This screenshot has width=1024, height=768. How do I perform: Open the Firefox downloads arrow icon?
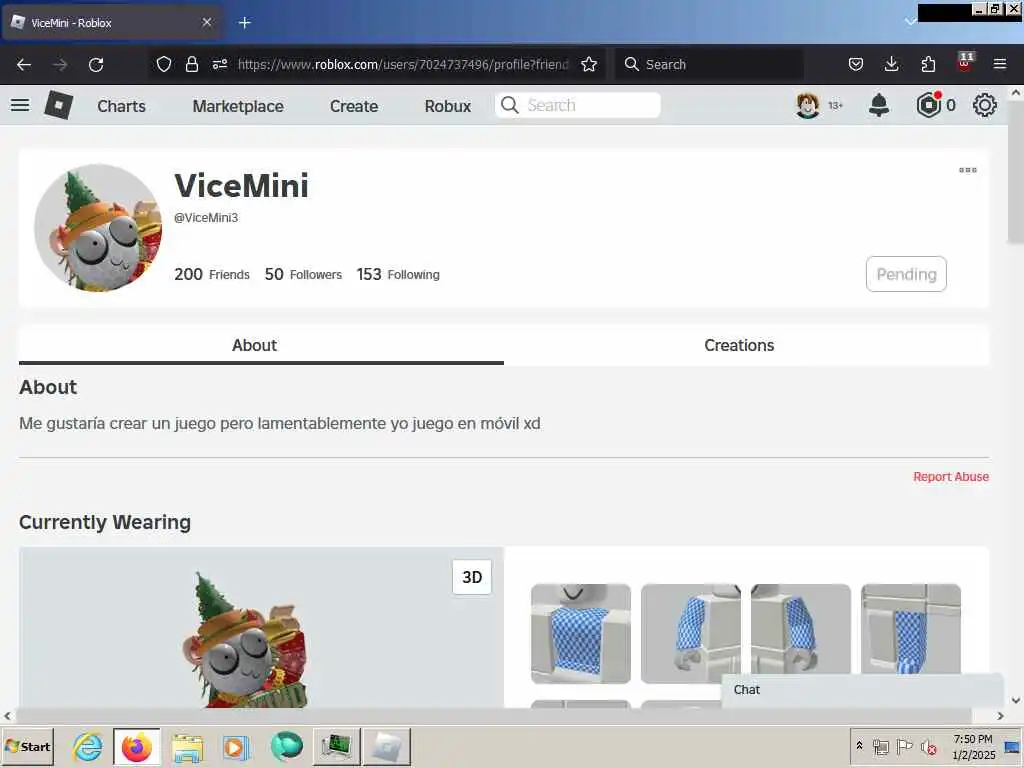pyautogui.click(x=891, y=64)
